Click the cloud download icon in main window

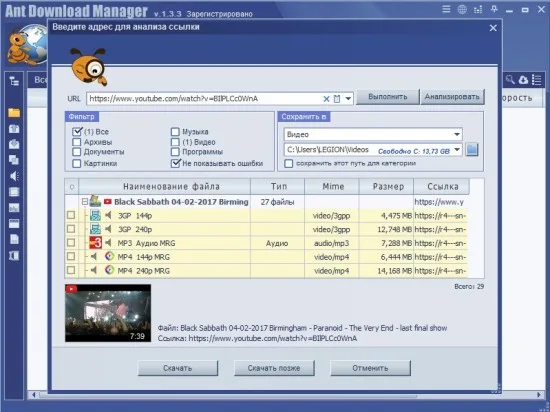(x=523, y=80)
